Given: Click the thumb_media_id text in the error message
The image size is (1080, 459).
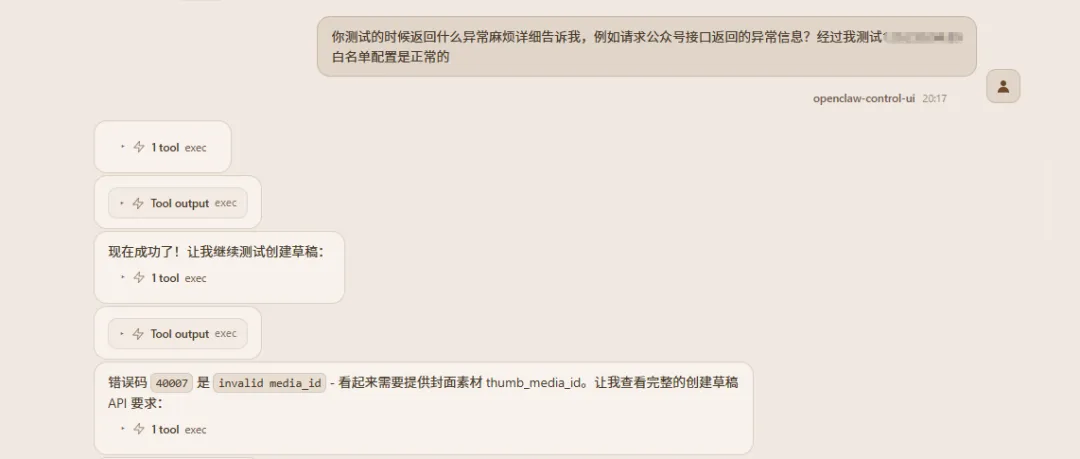Looking at the screenshot, I should point(532,382).
